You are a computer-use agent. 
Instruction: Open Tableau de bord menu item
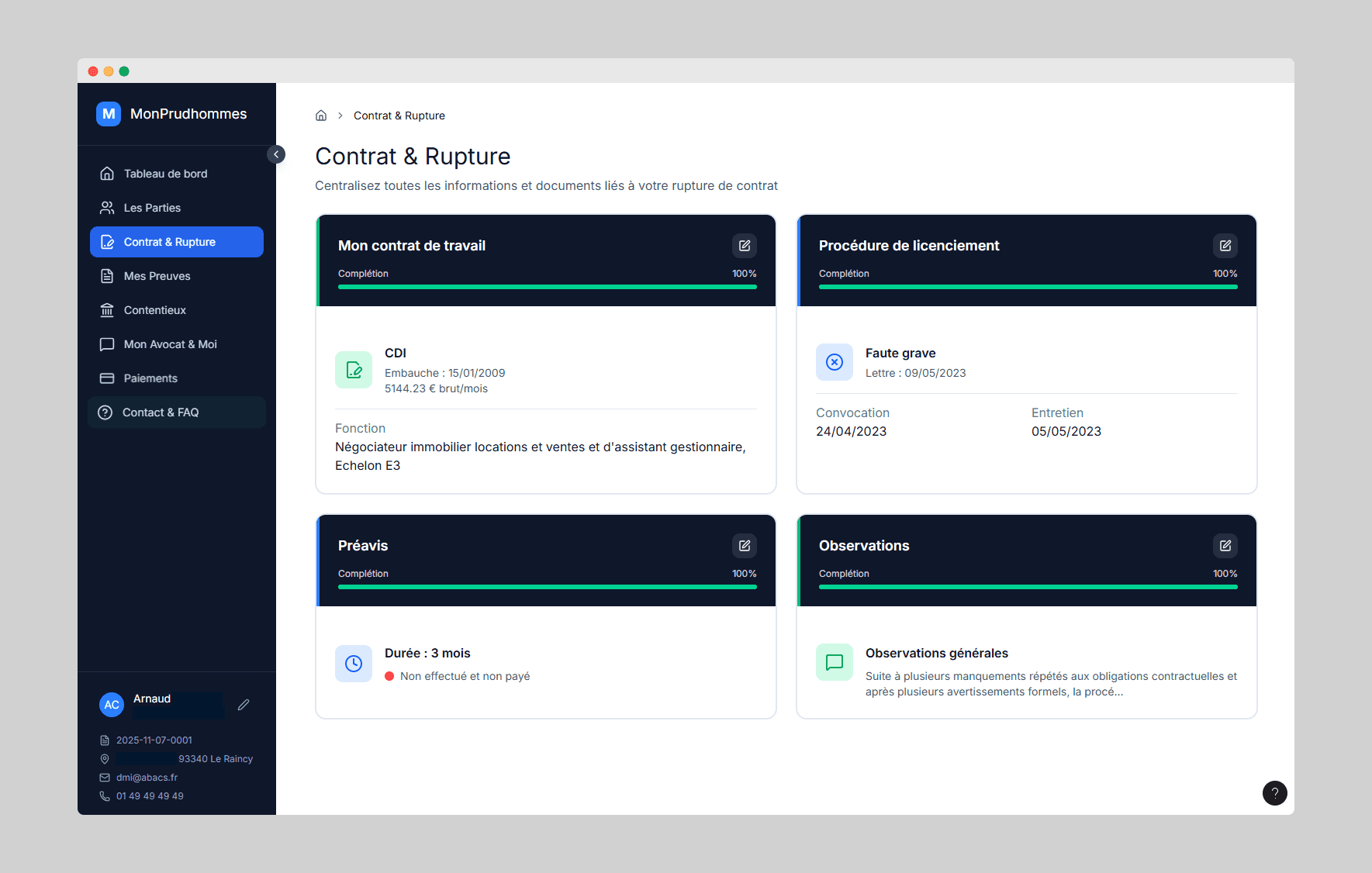(165, 174)
